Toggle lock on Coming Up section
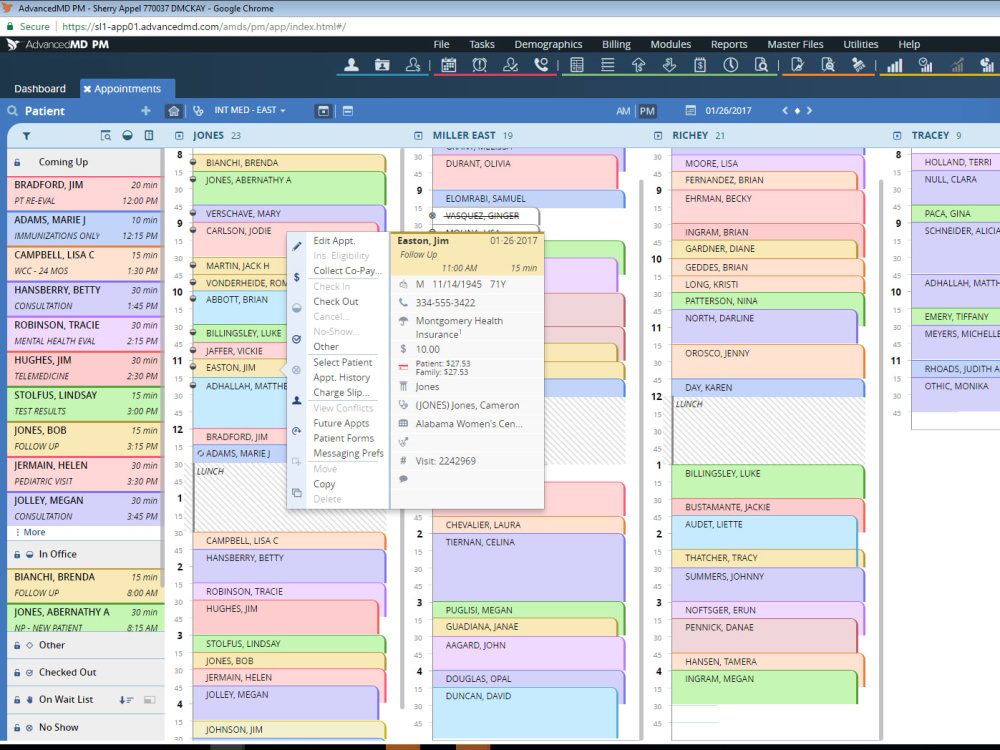 point(17,163)
